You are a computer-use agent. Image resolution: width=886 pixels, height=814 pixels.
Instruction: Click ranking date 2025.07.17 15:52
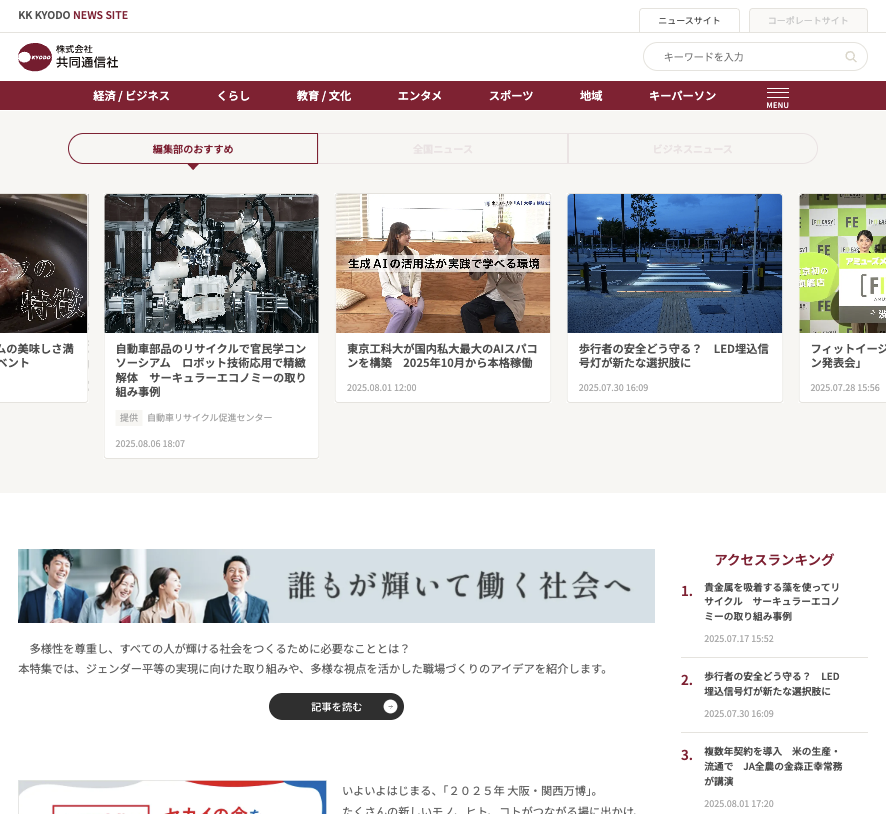[739, 639]
